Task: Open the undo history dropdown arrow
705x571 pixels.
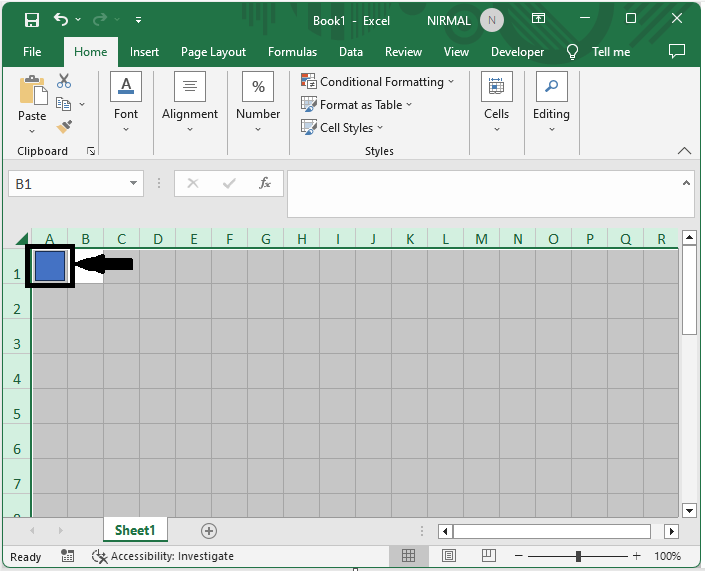Action: pyautogui.click(x=78, y=19)
